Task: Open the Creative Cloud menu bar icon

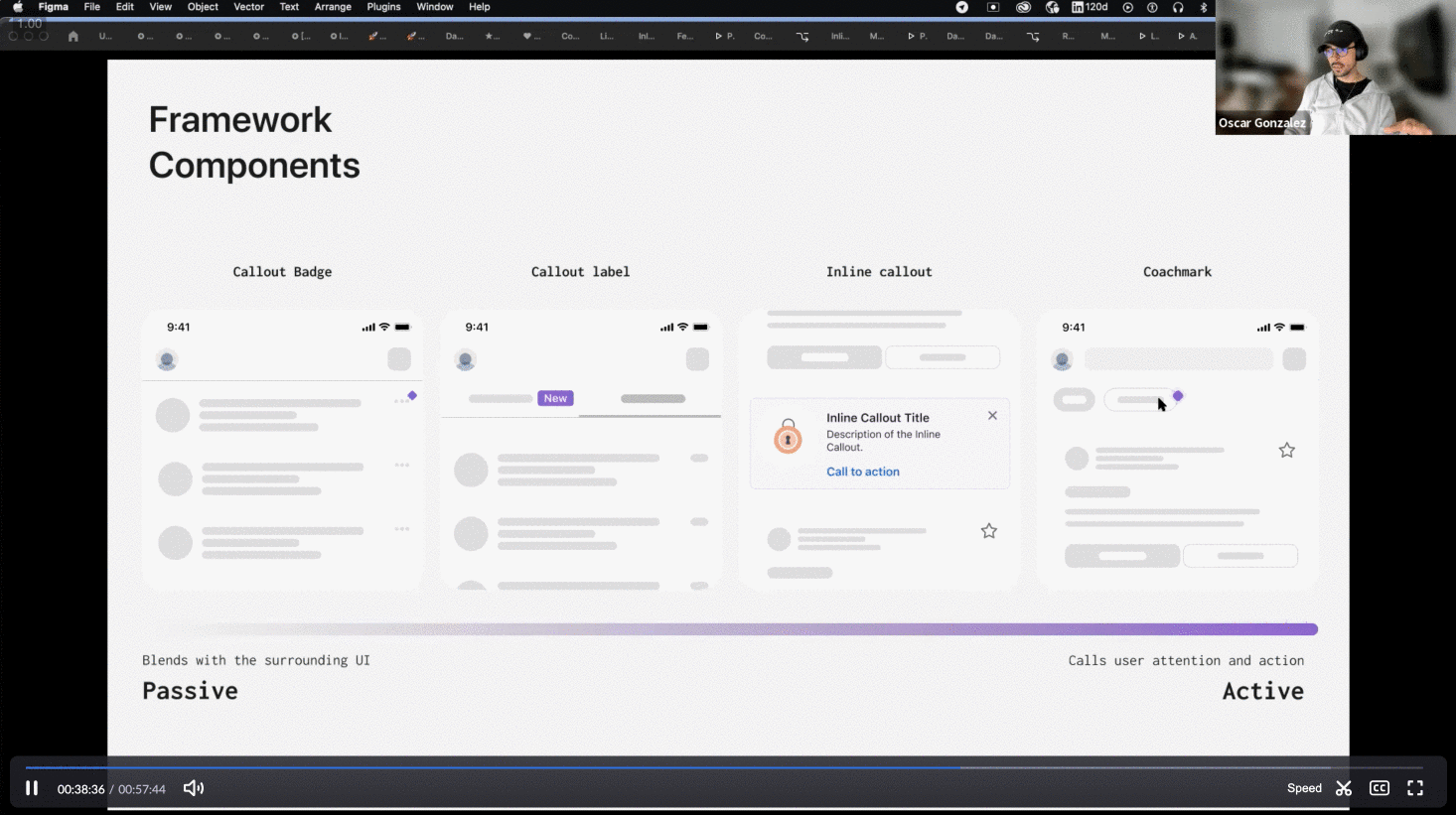Action: click(1023, 7)
